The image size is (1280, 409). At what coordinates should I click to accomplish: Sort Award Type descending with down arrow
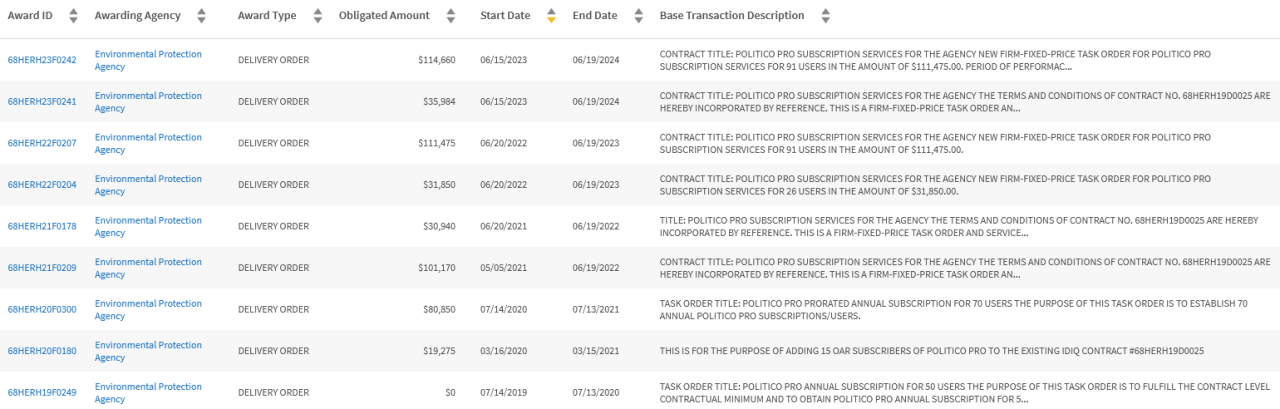pyautogui.click(x=318, y=20)
